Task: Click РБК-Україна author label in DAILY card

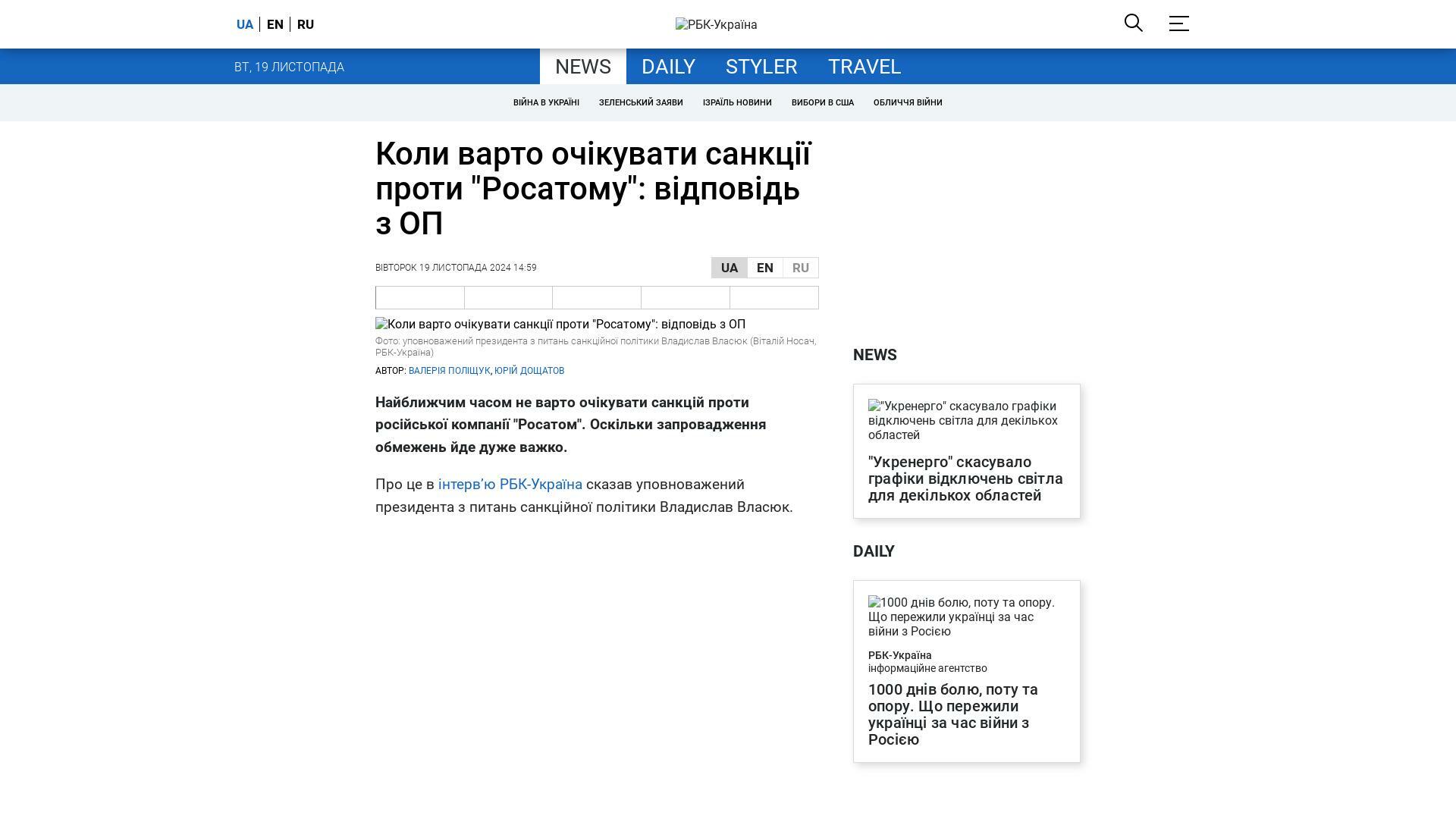Action: (900, 655)
